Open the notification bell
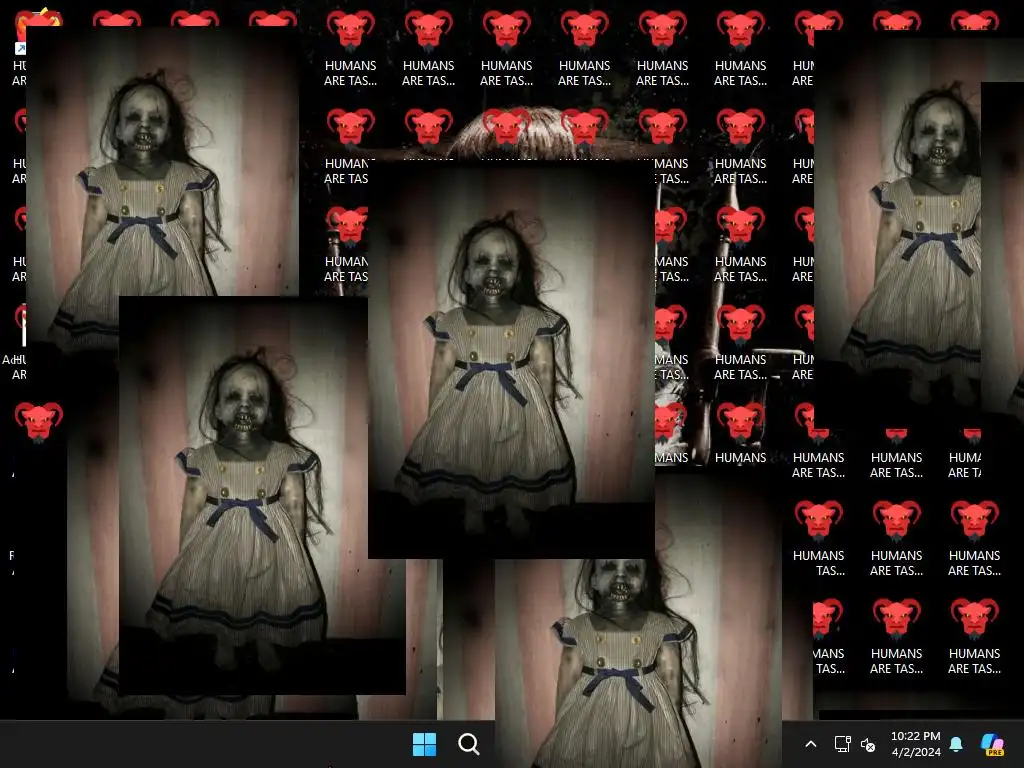The width and height of the screenshot is (1024, 768). (956, 744)
